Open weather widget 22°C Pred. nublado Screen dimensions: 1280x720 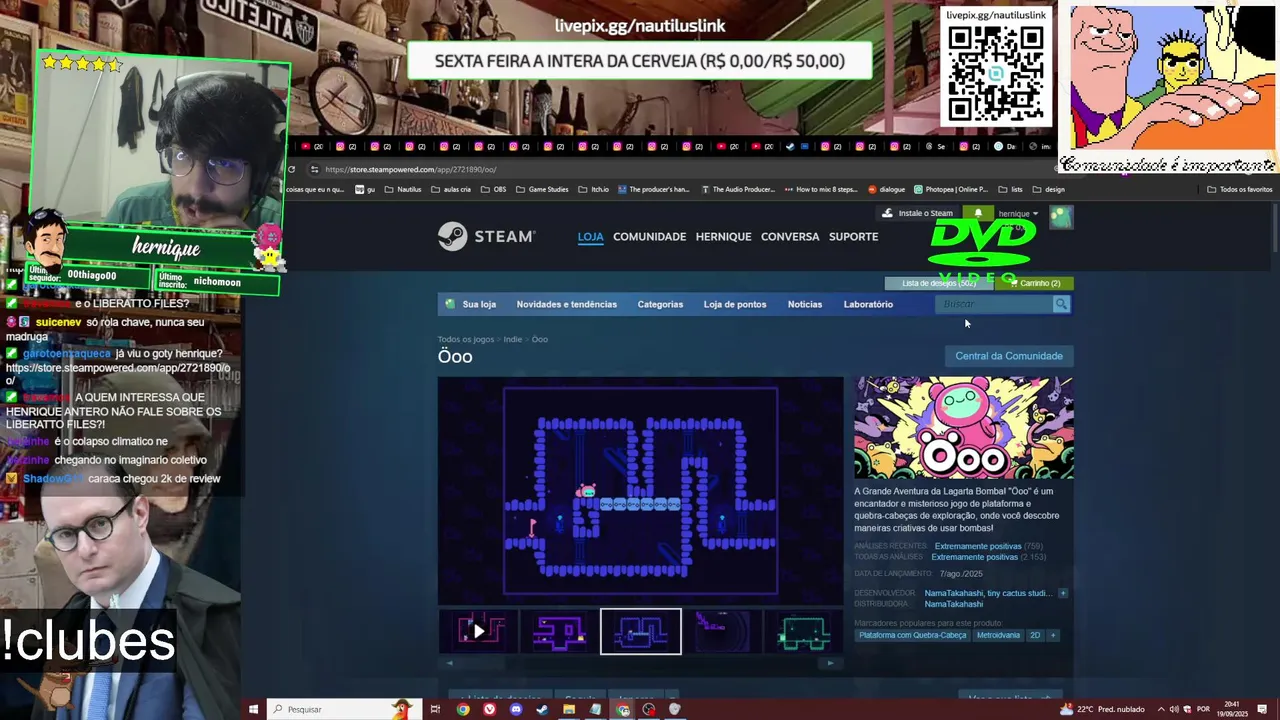1103,709
